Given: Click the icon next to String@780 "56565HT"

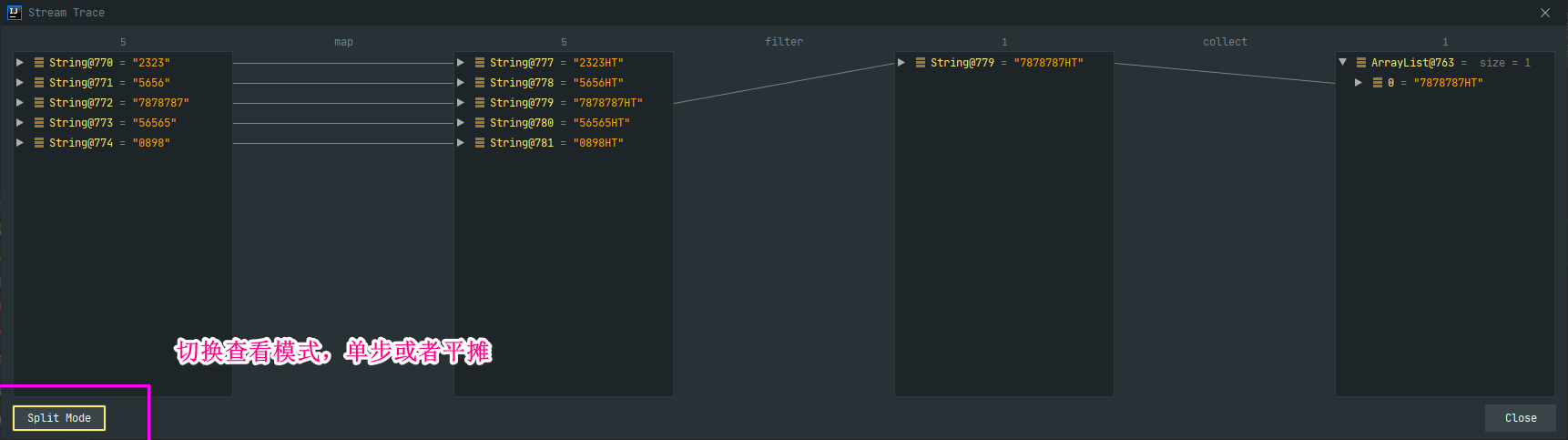Looking at the screenshot, I should [x=480, y=123].
